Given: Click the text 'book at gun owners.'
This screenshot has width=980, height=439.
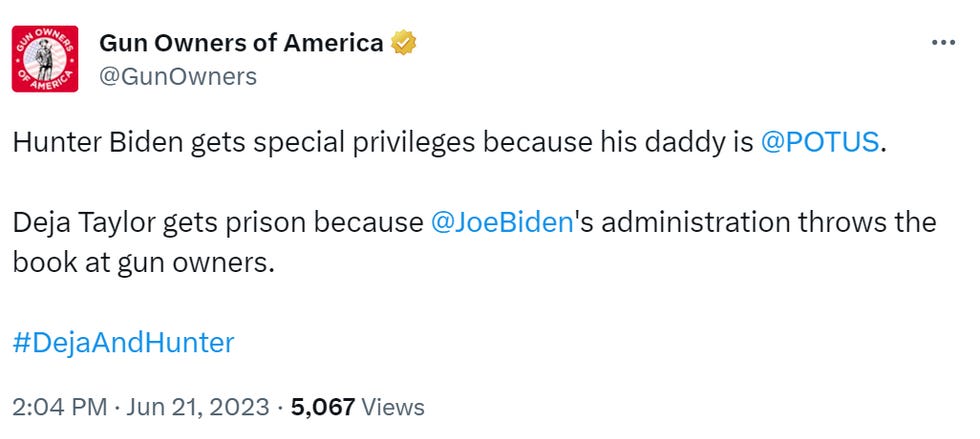Looking at the screenshot, I should [x=143, y=262].
